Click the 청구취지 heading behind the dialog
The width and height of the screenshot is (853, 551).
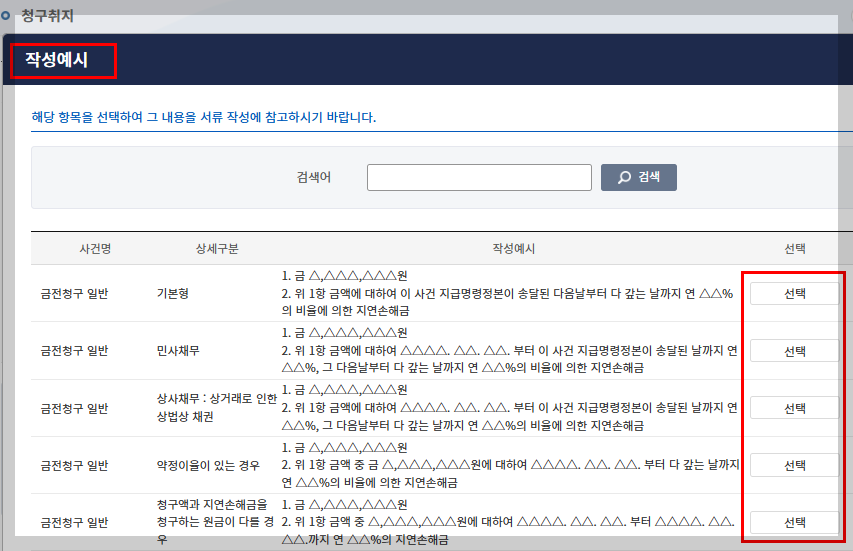pyautogui.click(x=47, y=16)
